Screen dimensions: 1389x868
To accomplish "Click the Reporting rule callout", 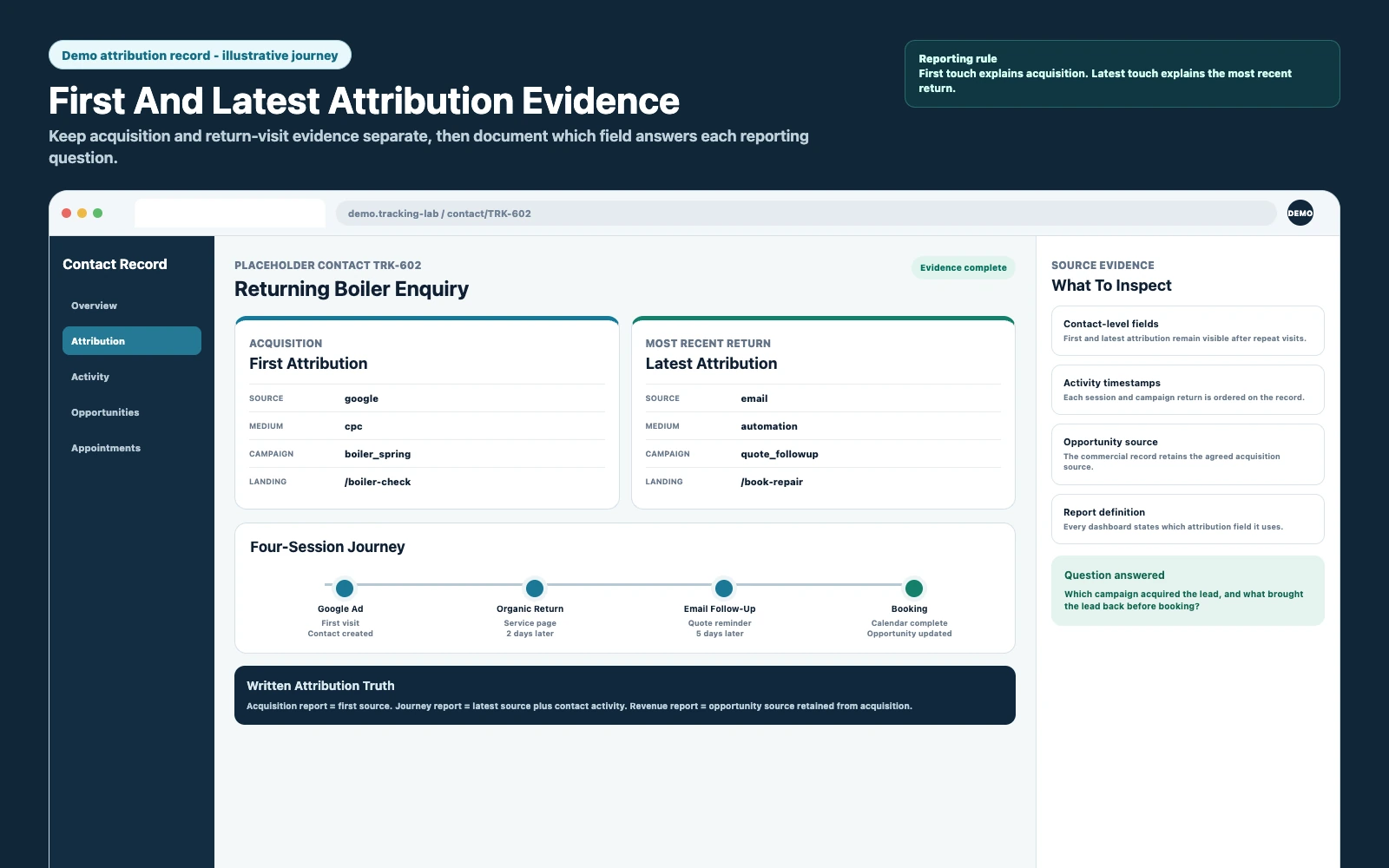I will click(1122, 74).
